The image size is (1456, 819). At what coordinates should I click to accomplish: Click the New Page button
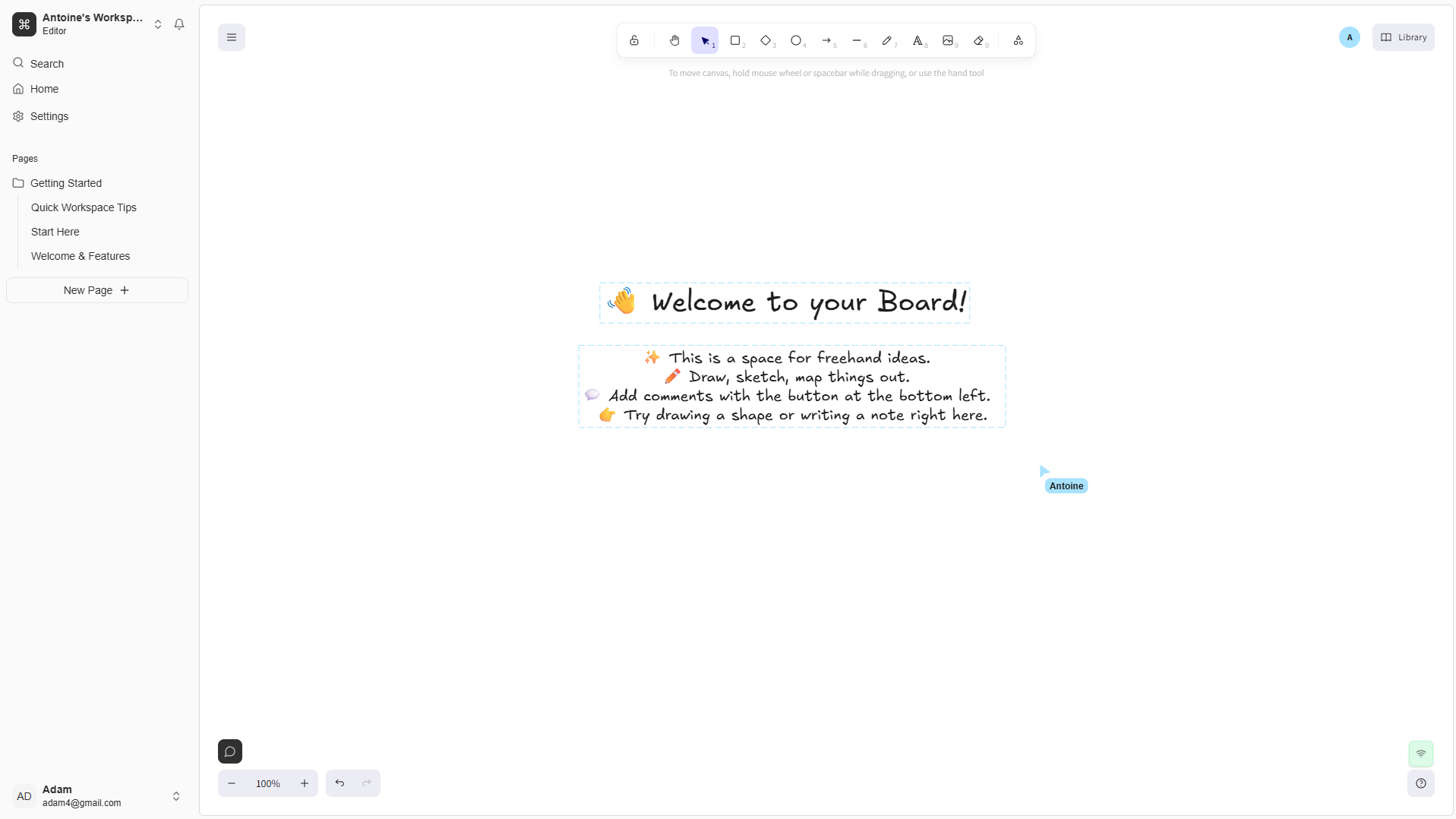[x=97, y=290]
